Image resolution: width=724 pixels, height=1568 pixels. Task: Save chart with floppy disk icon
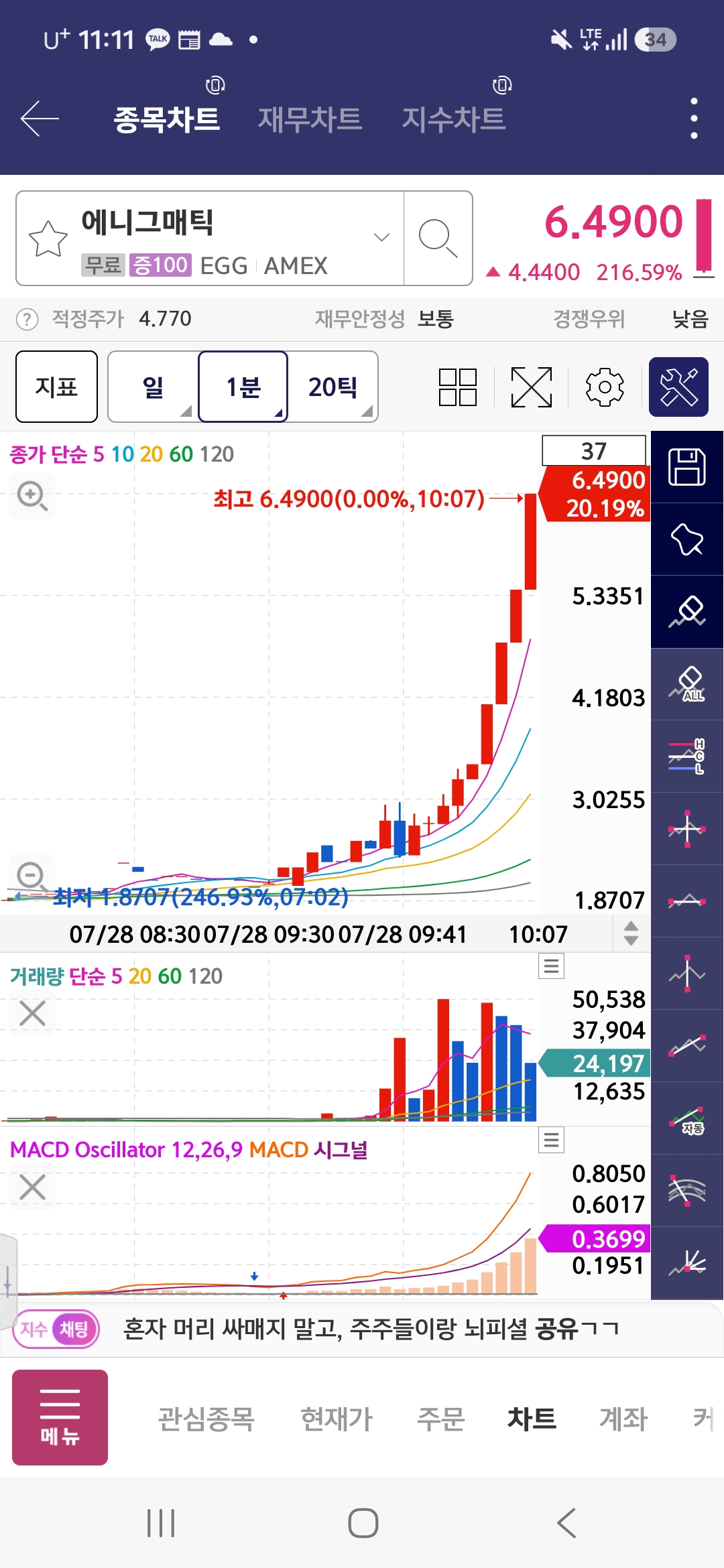coord(687,467)
